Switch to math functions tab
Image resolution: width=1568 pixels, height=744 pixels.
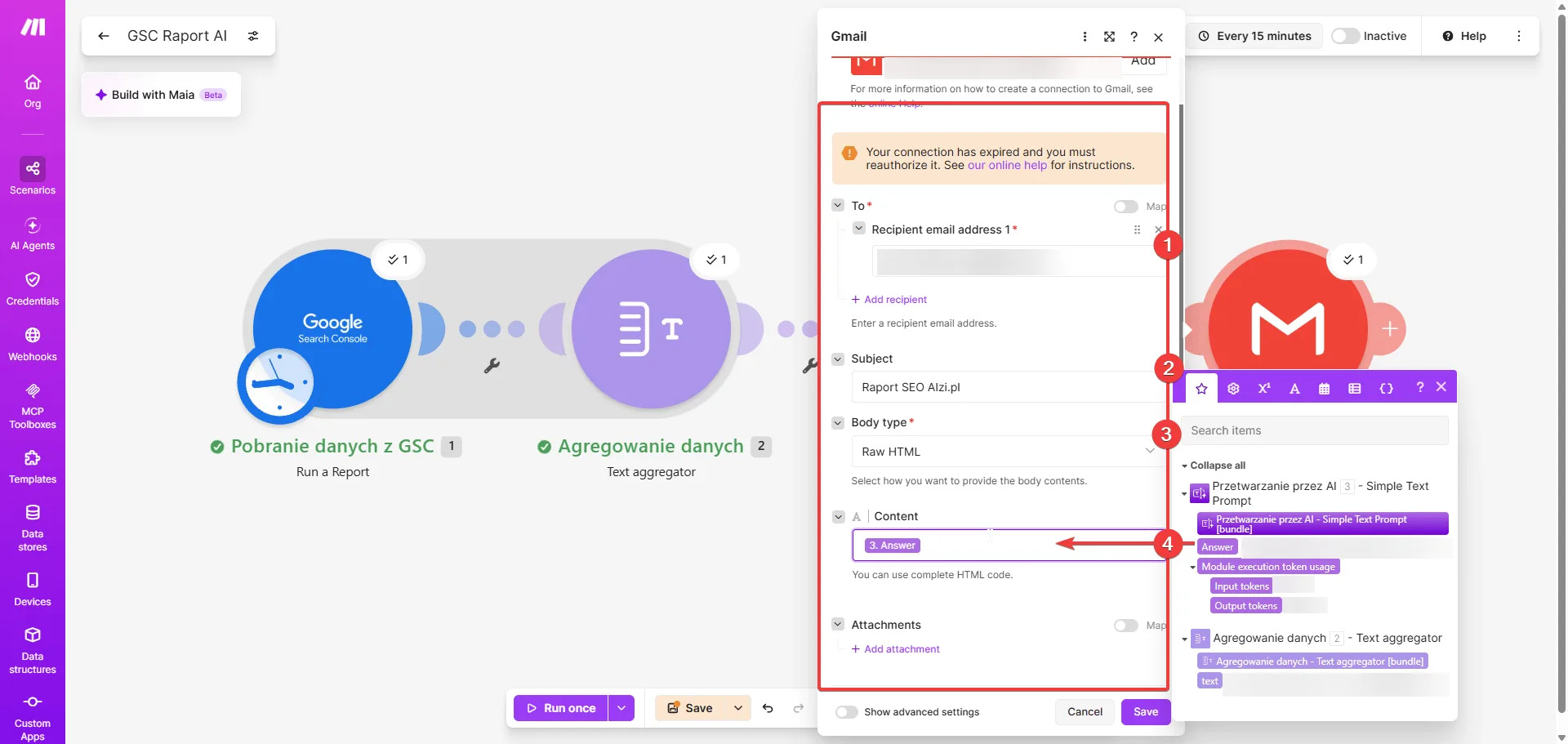click(1264, 389)
